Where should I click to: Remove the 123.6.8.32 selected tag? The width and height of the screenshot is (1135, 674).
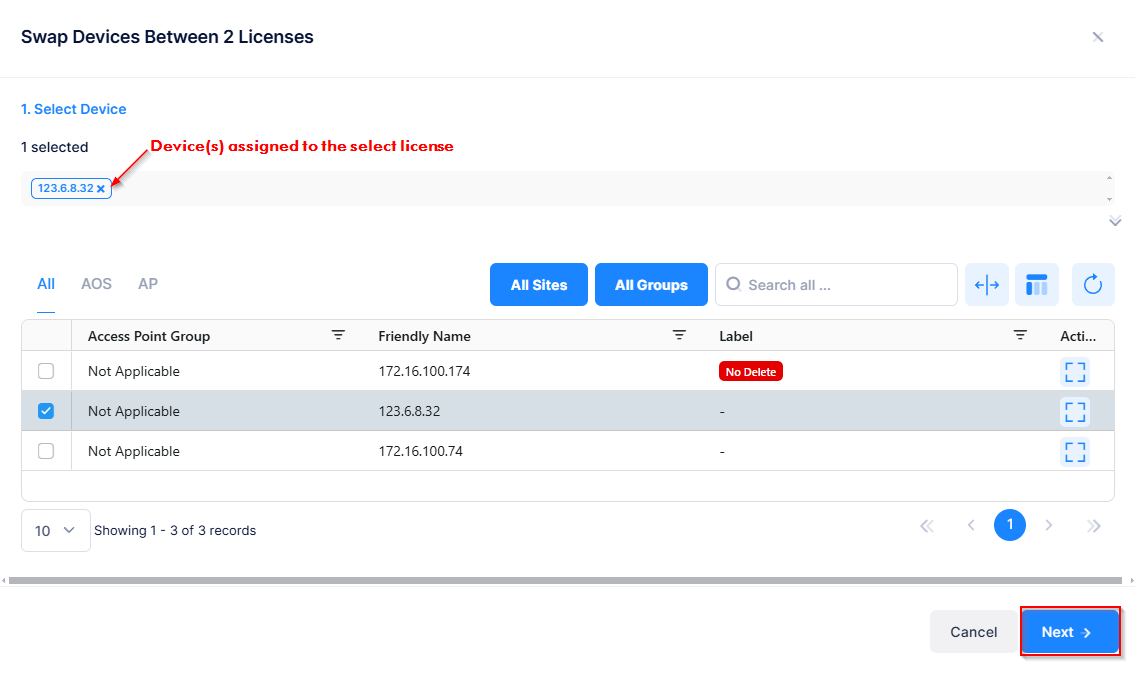[101, 189]
